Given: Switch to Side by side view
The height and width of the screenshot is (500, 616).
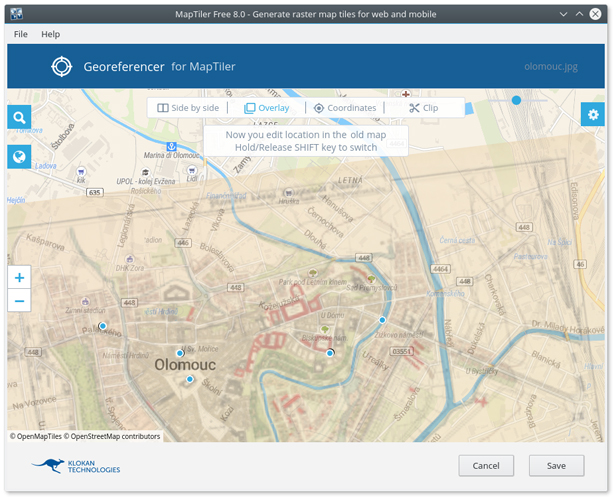Looking at the screenshot, I should 188,108.
